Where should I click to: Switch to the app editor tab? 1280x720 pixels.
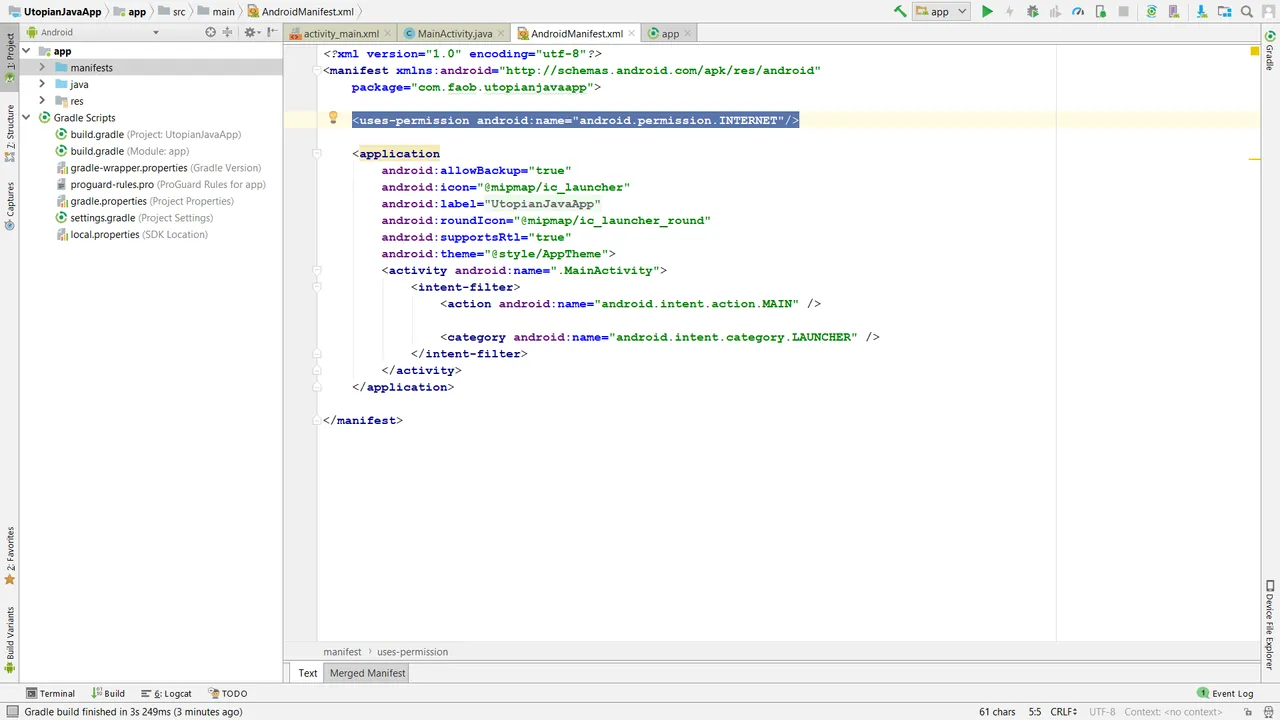669,33
